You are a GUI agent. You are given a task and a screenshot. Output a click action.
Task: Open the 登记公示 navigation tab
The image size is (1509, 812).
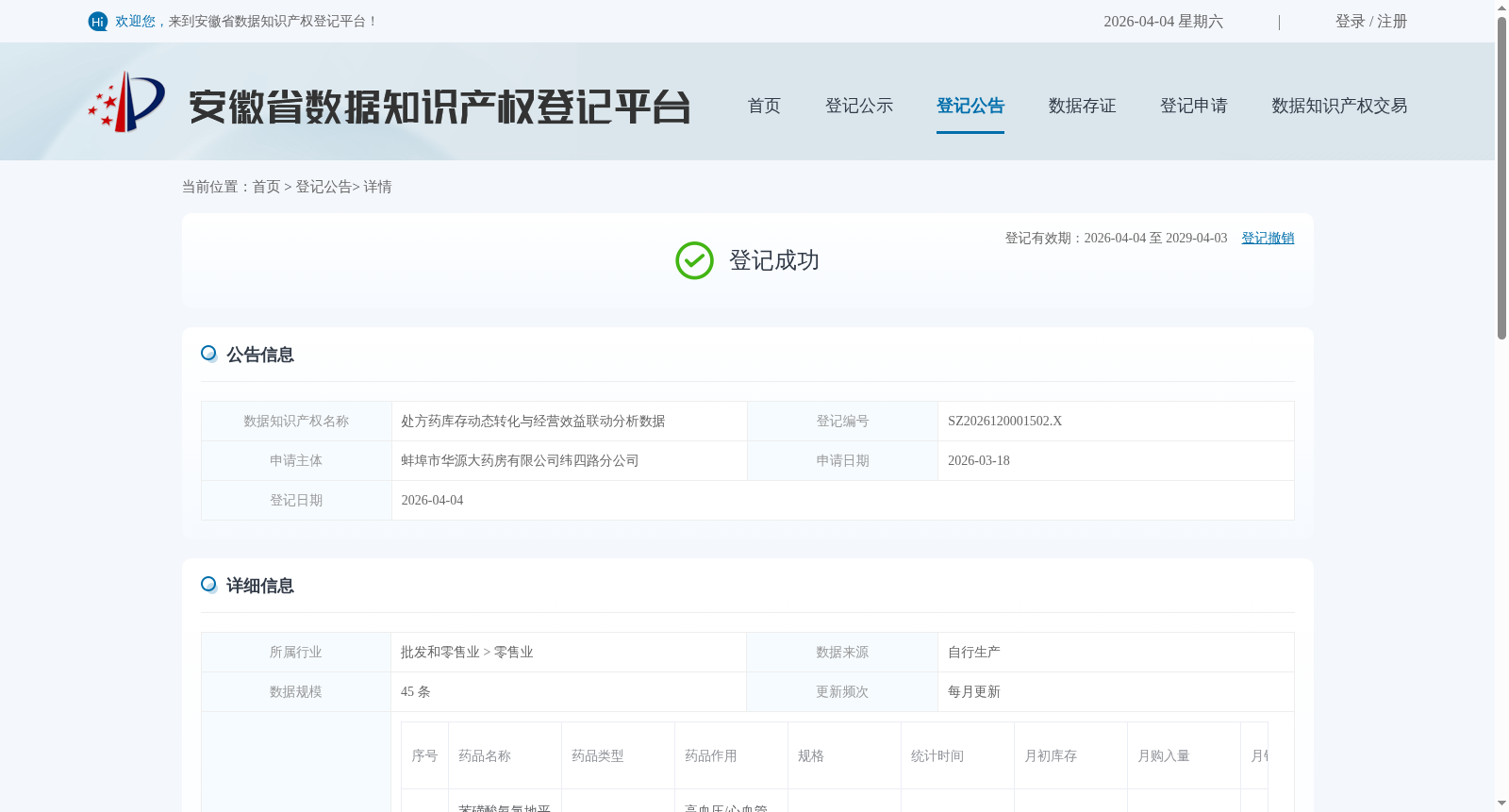click(859, 106)
